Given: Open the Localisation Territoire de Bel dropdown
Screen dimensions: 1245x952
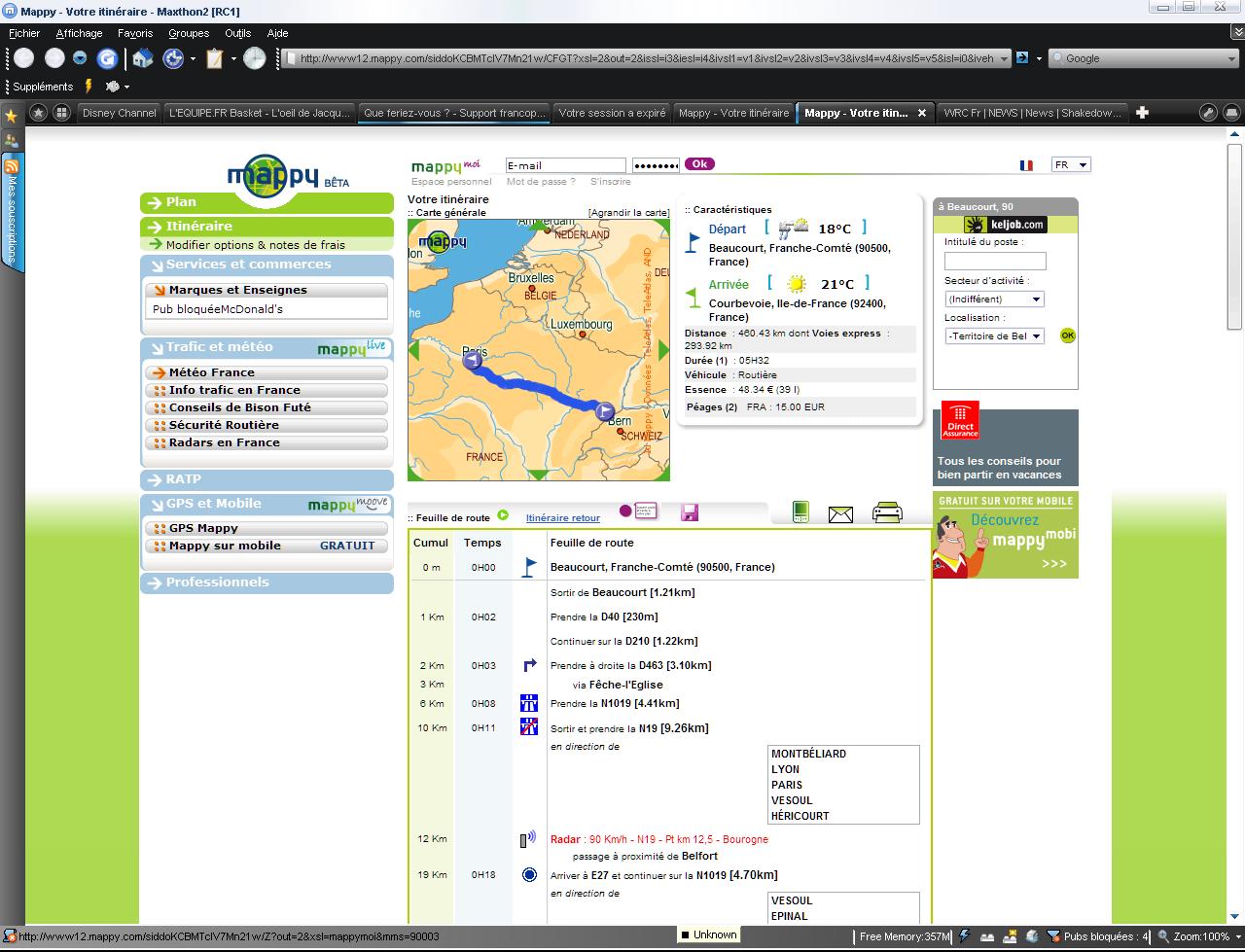Looking at the screenshot, I should click(x=994, y=335).
